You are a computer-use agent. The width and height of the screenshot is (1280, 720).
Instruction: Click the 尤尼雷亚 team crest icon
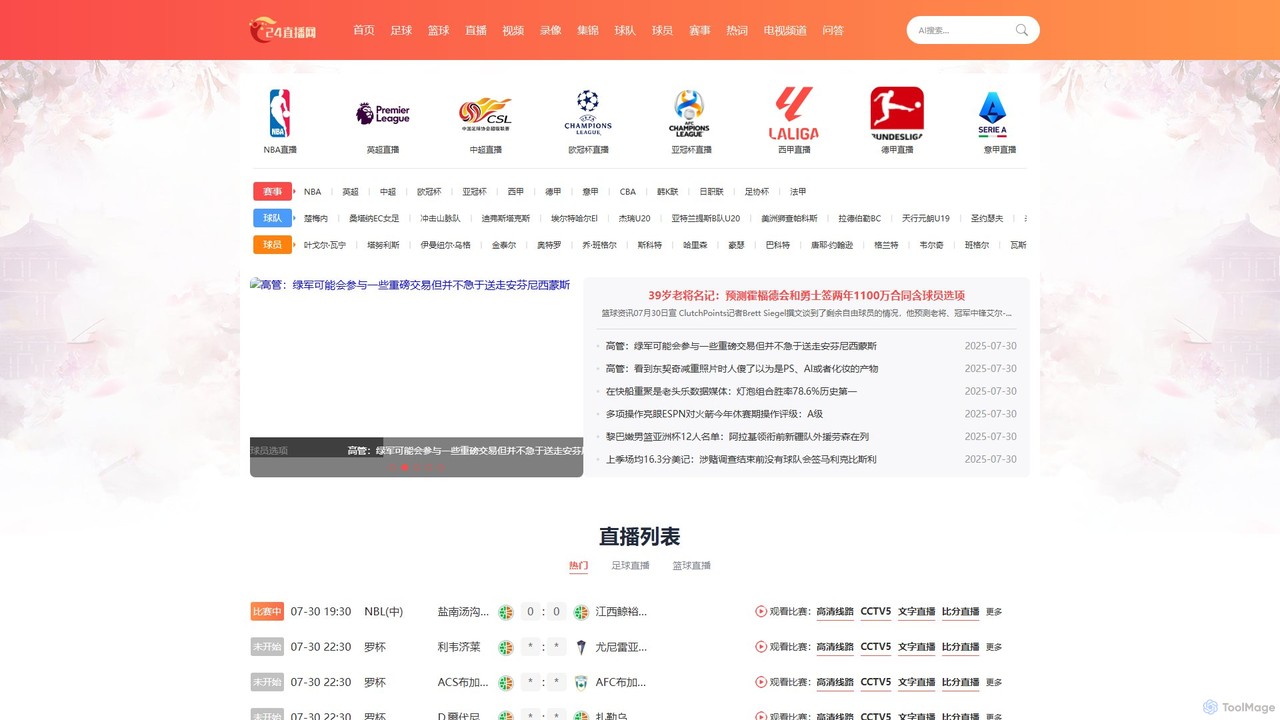click(581, 647)
